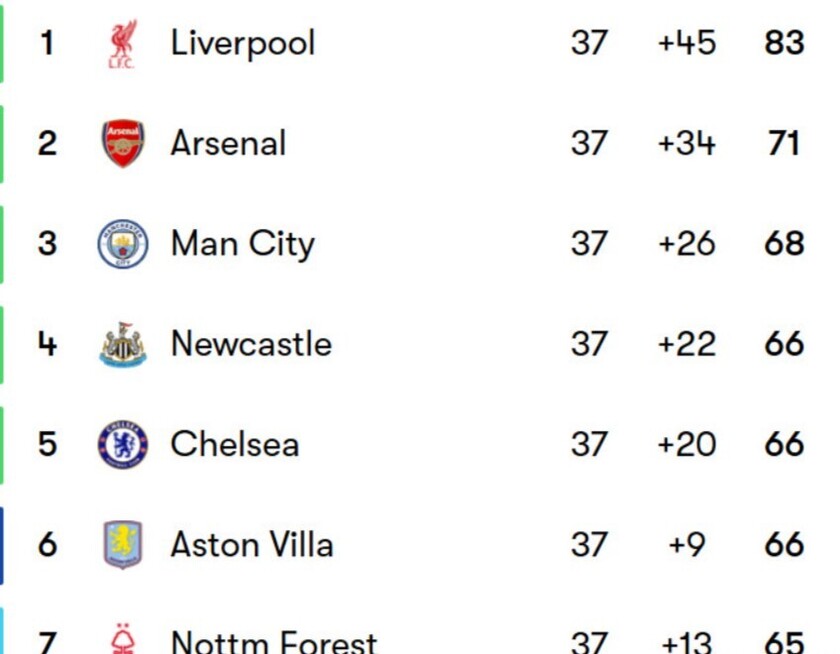Click Man City's 68 points total
Viewport: 840px width, 654px height.
point(784,244)
